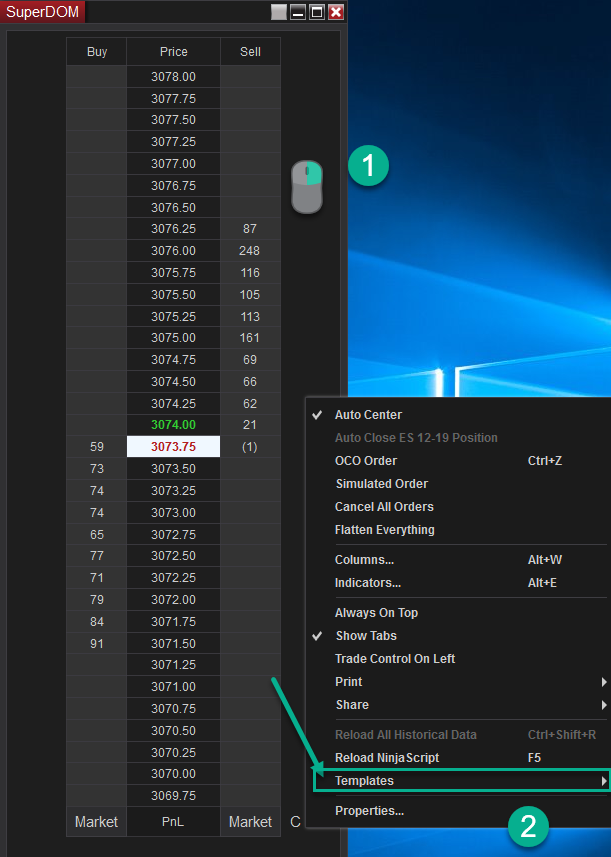Click the green 3074.00 price cell

point(173,425)
